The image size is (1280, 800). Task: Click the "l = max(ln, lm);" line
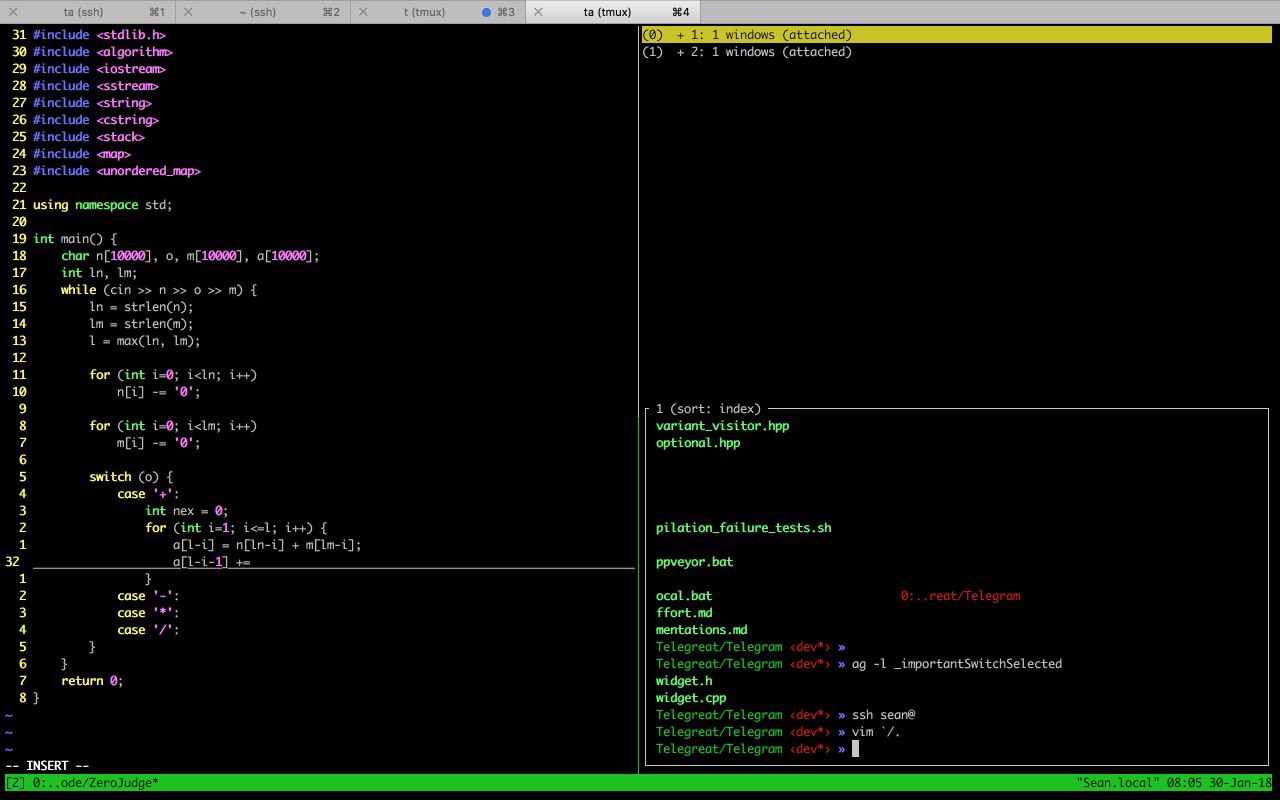[x=145, y=341]
